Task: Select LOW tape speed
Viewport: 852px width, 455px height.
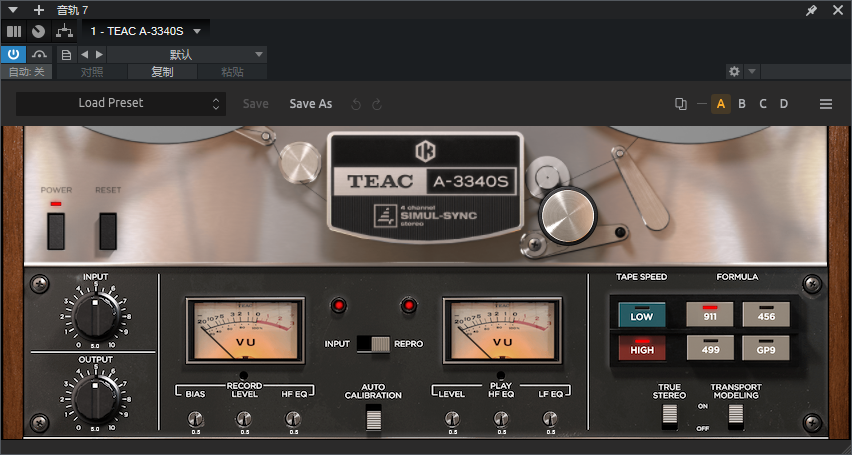Action: point(642,315)
